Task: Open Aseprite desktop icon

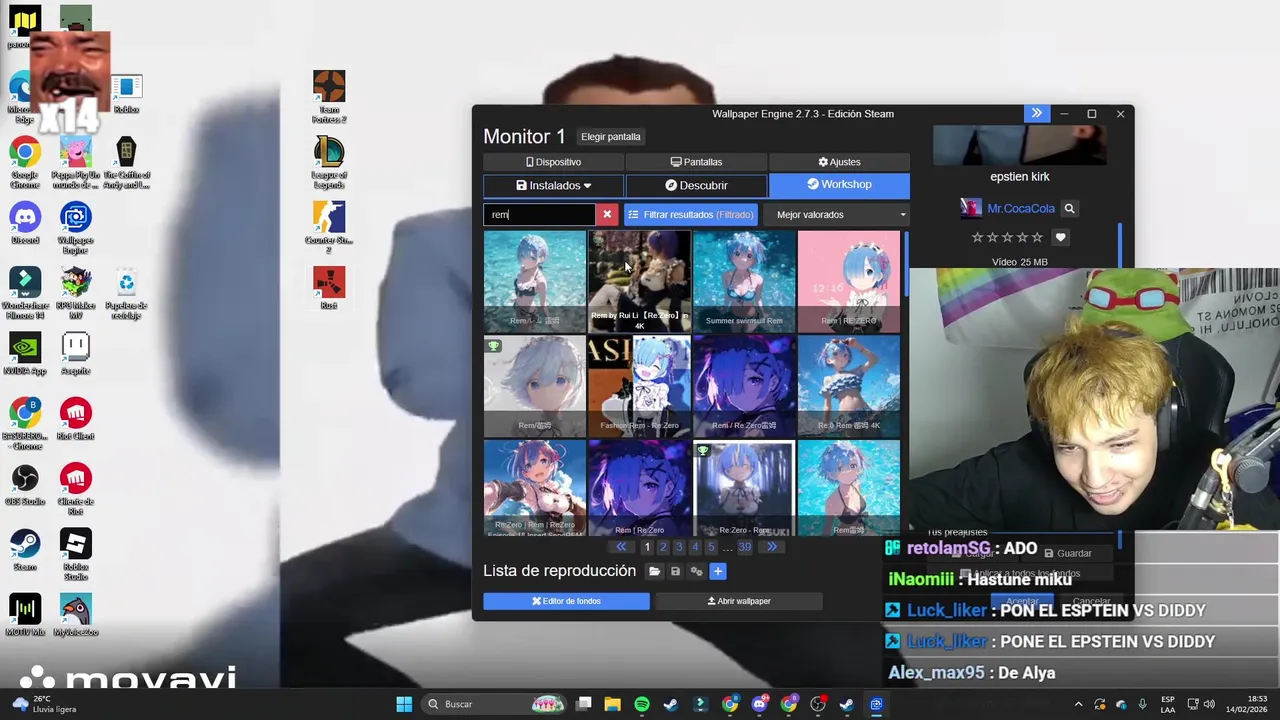Action: click(75, 353)
